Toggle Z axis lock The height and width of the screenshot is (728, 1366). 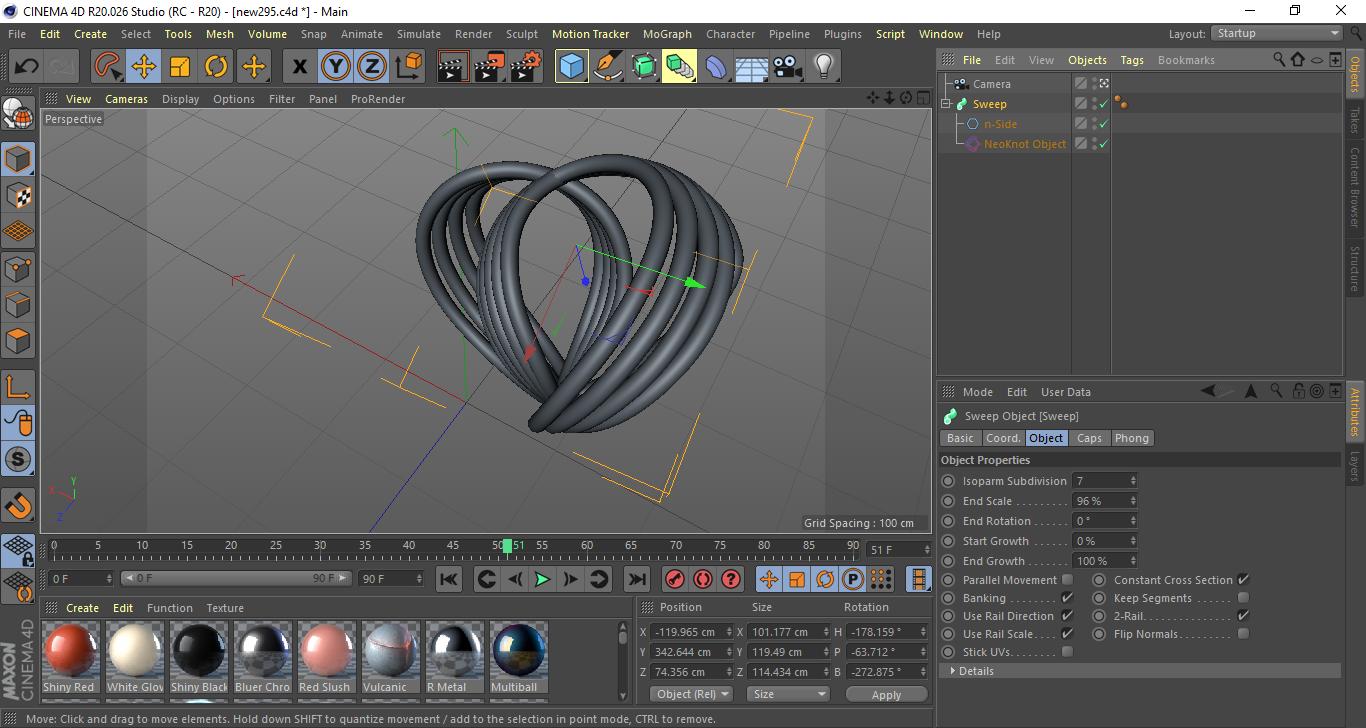pyautogui.click(x=371, y=67)
